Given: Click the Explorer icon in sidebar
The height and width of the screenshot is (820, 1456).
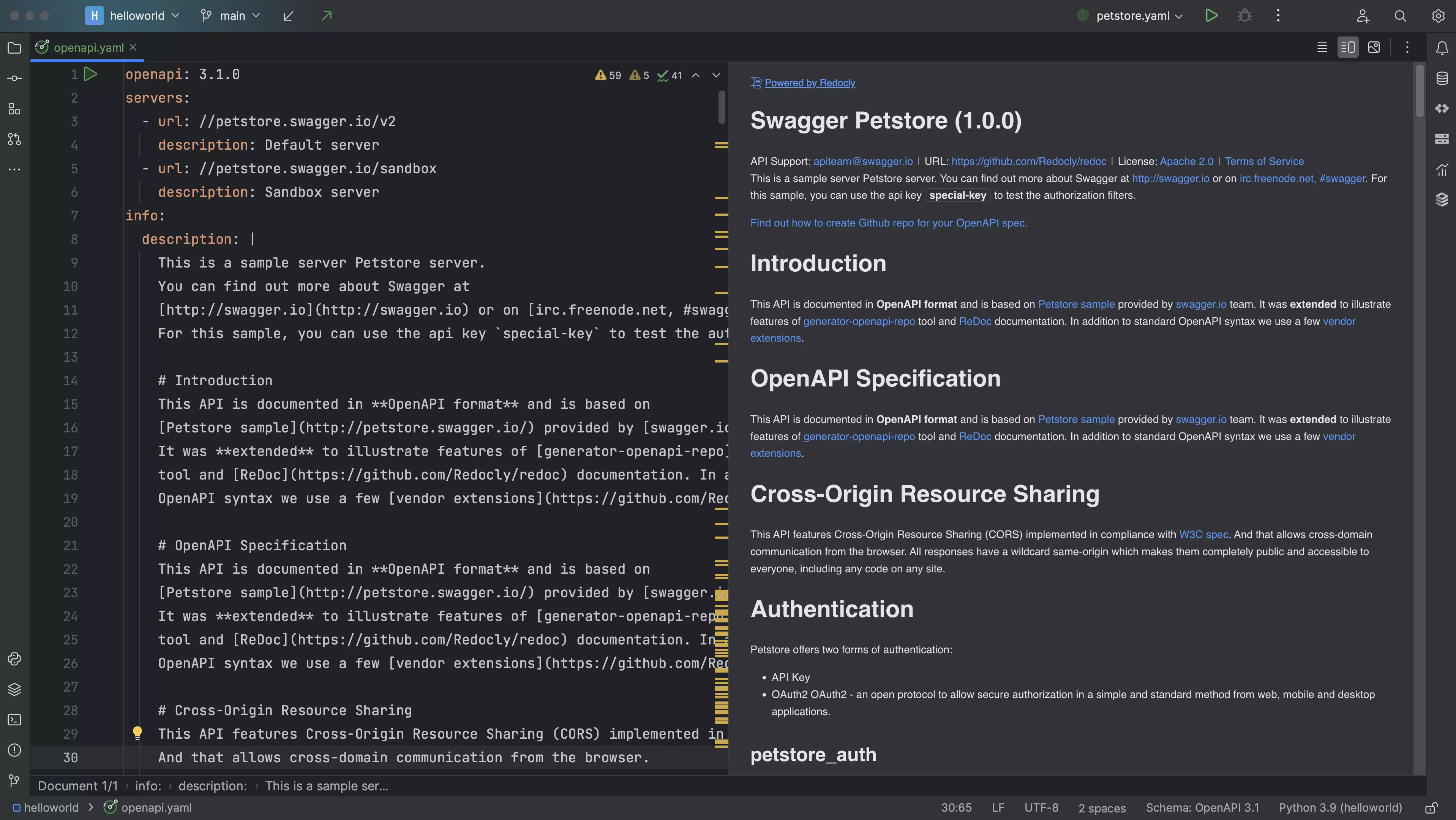Looking at the screenshot, I should [14, 48].
